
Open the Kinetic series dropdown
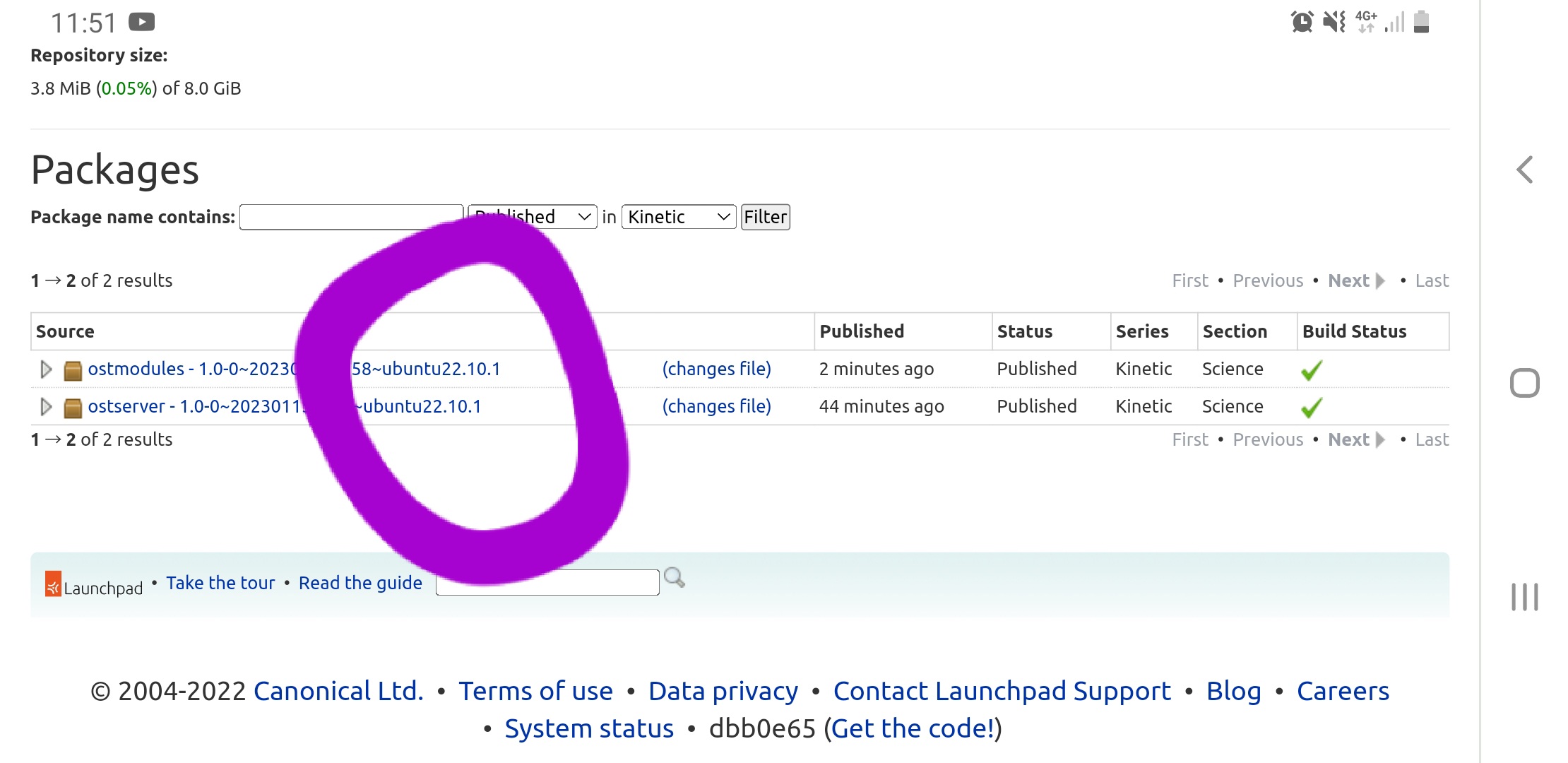(x=678, y=217)
